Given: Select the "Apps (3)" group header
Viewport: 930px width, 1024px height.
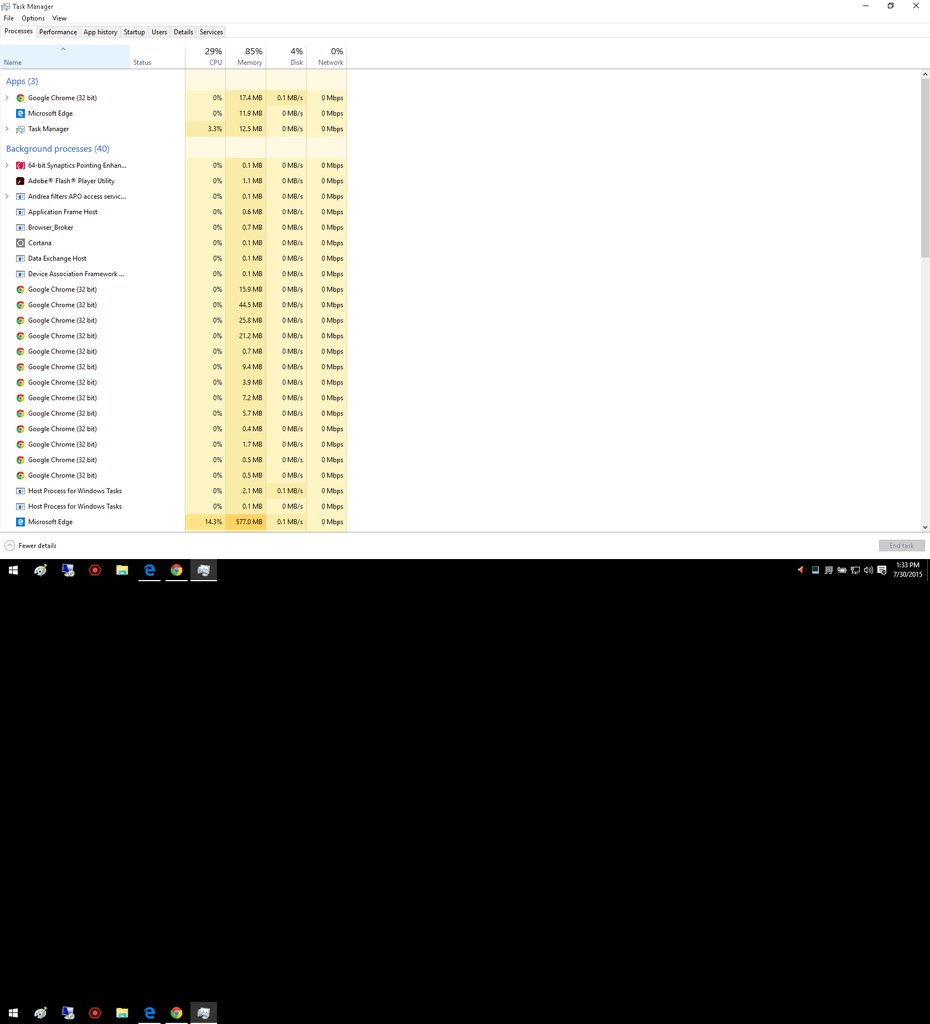Looking at the screenshot, I should [22, 81].
